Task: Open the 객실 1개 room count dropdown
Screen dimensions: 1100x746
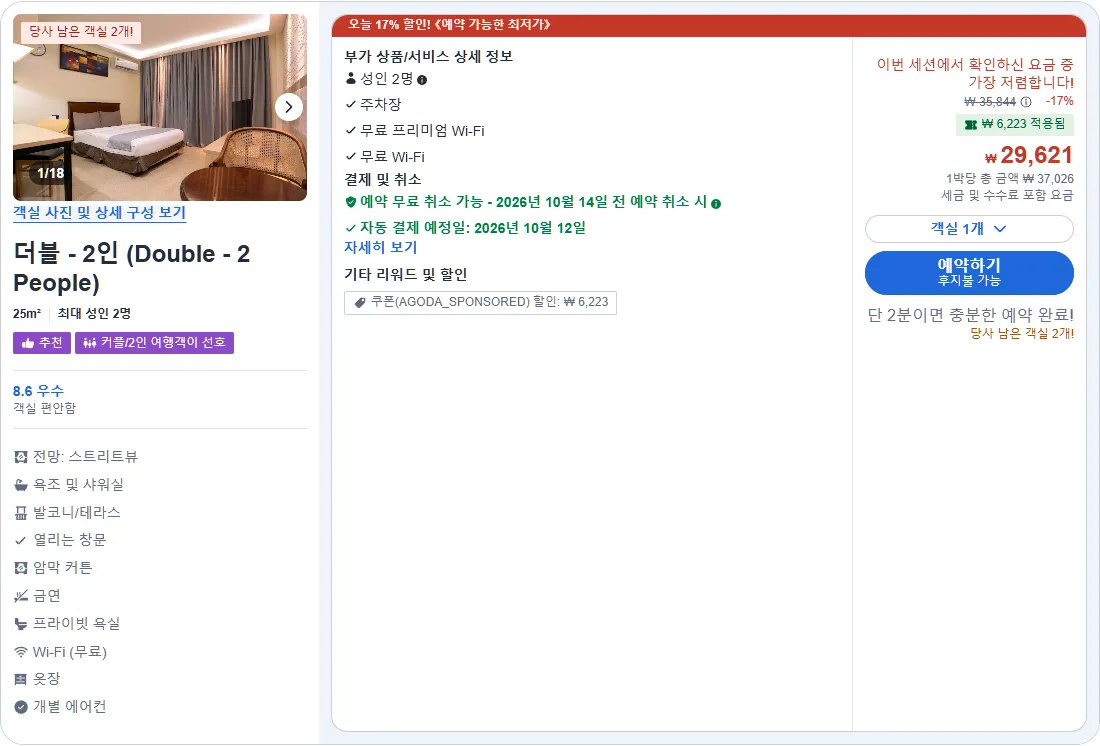Action: [x=969, y=229]
